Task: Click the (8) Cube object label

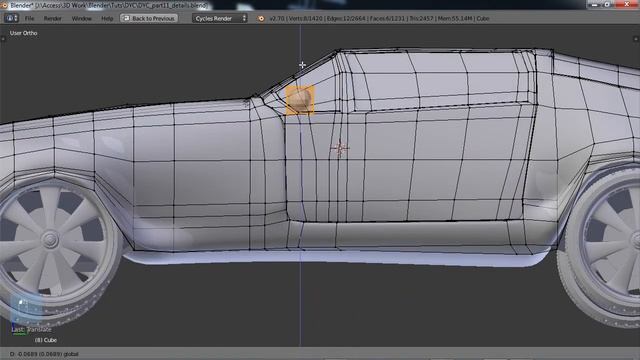Action: tap(46, 340)
